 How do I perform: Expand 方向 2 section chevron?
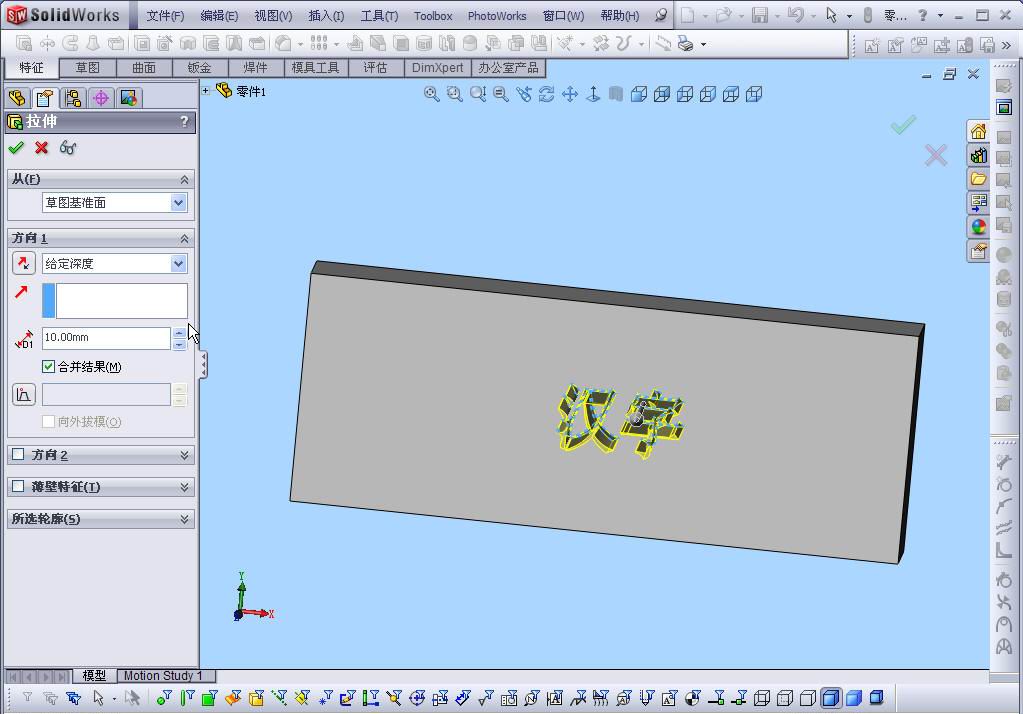185,455
